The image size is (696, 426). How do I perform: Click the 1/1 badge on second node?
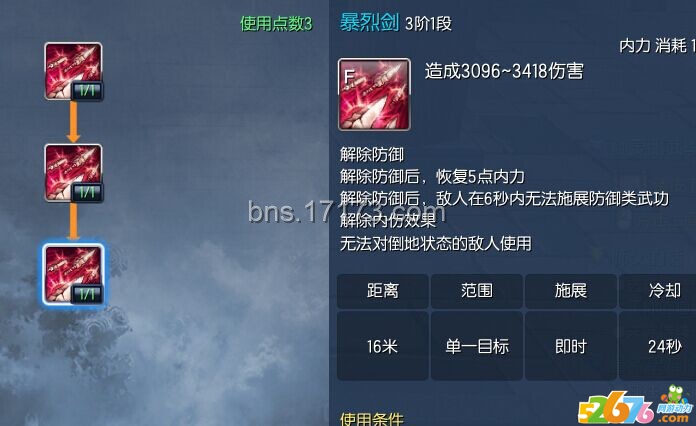pyautogui.click(x=87, y=193)
